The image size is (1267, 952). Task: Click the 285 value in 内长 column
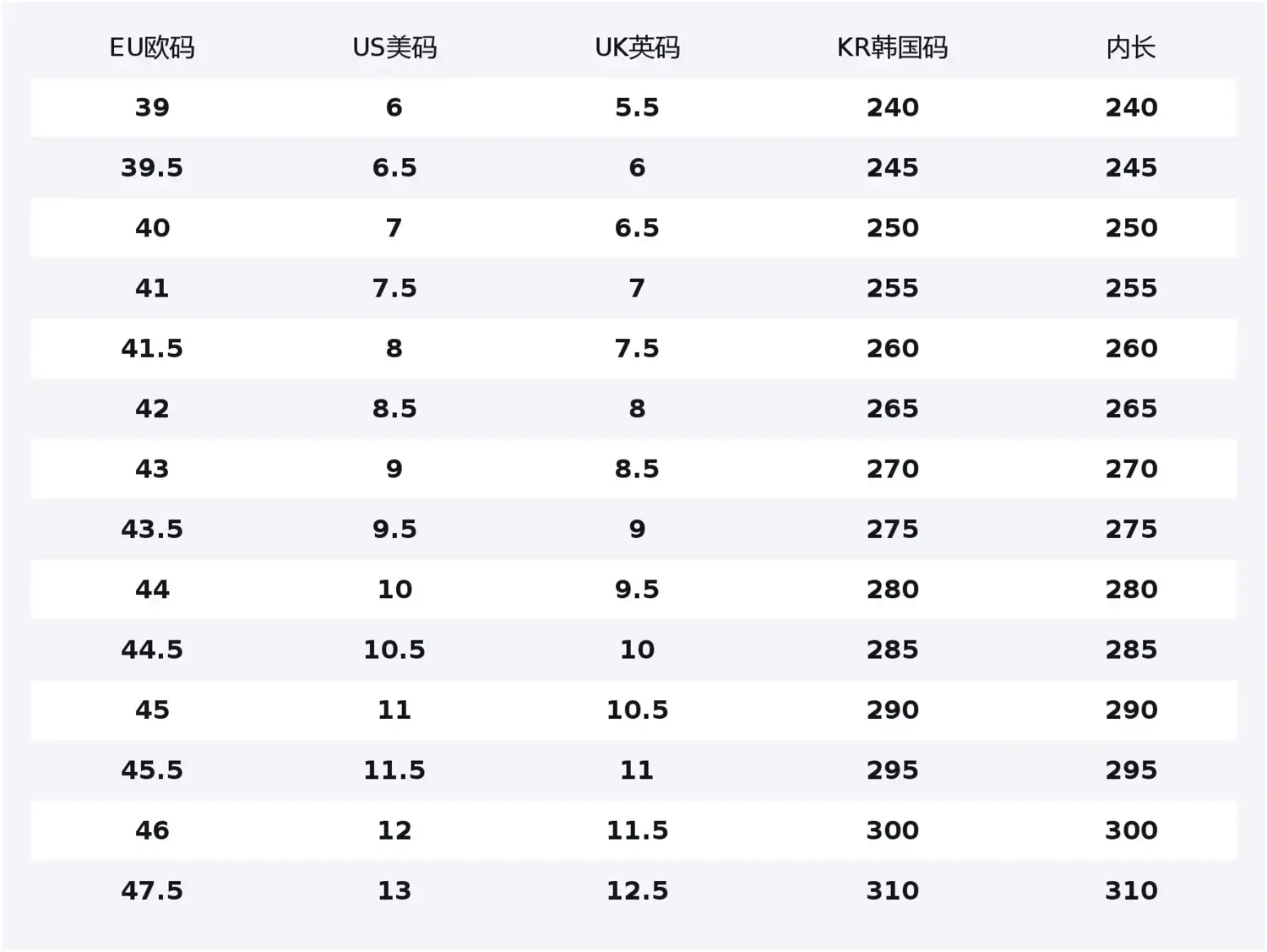click(x=1131, y=650)
